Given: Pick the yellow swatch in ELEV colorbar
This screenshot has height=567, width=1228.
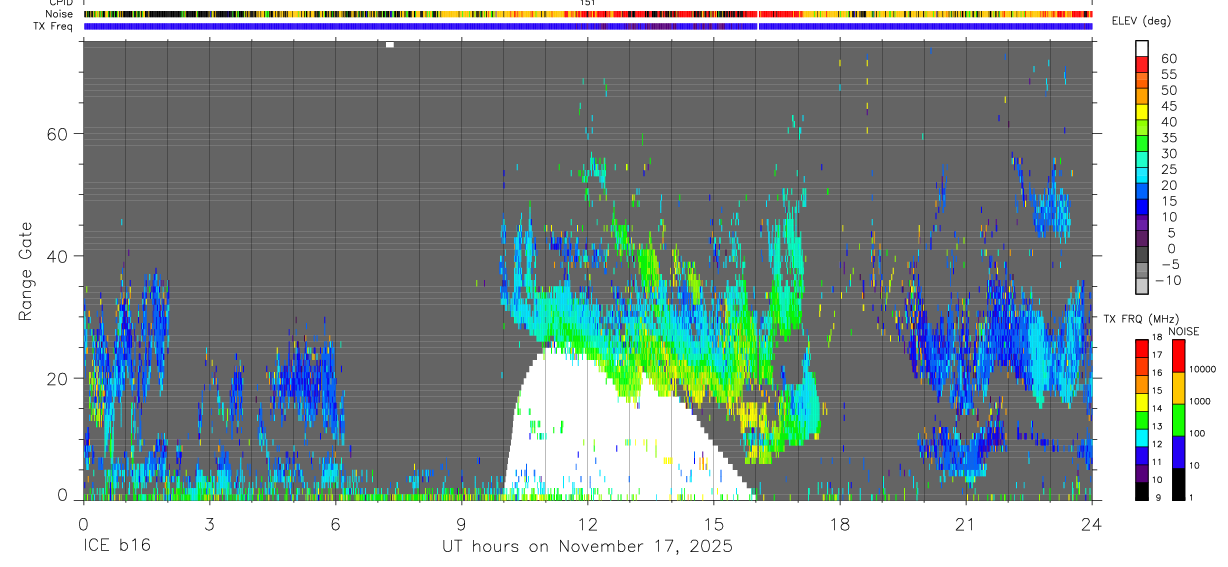Looking at the screenshot, I should click(1142, 112).
